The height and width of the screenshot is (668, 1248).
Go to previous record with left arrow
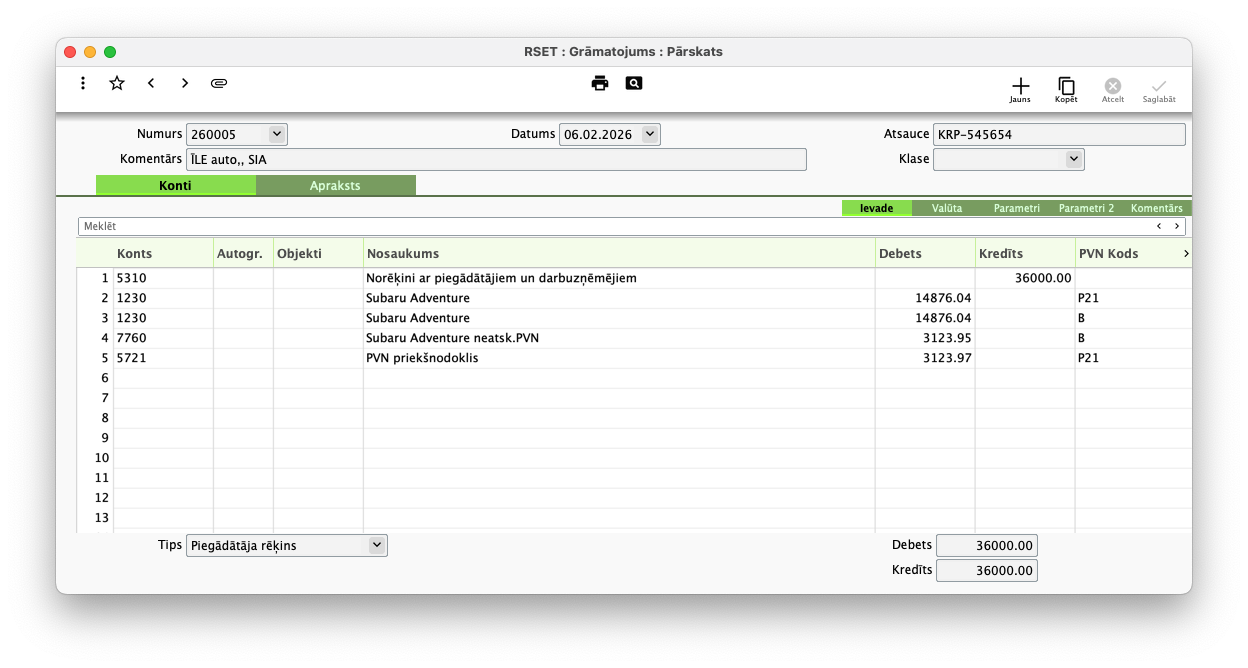(x=151, y=83)
